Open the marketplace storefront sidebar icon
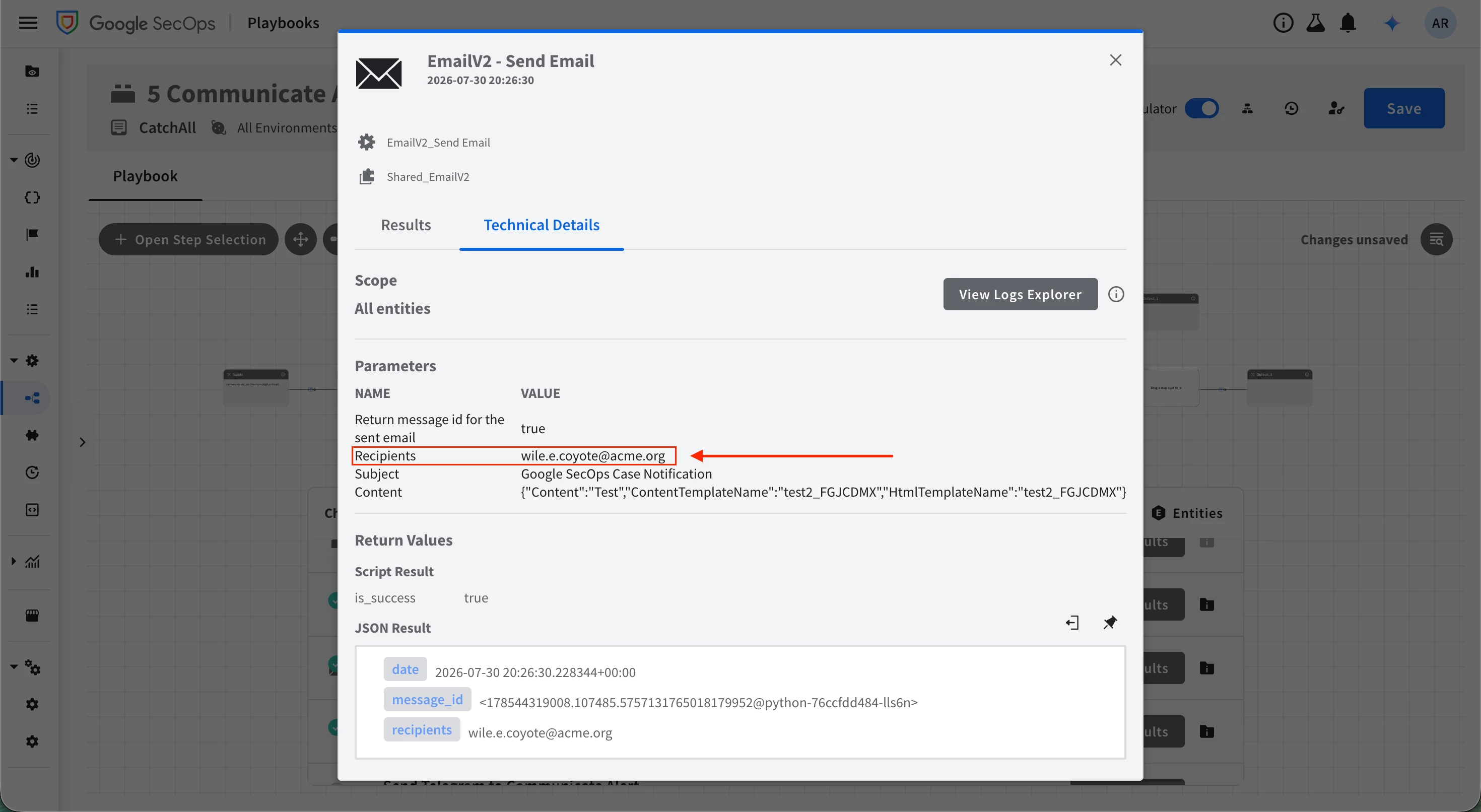 click(x=32, y=616)
